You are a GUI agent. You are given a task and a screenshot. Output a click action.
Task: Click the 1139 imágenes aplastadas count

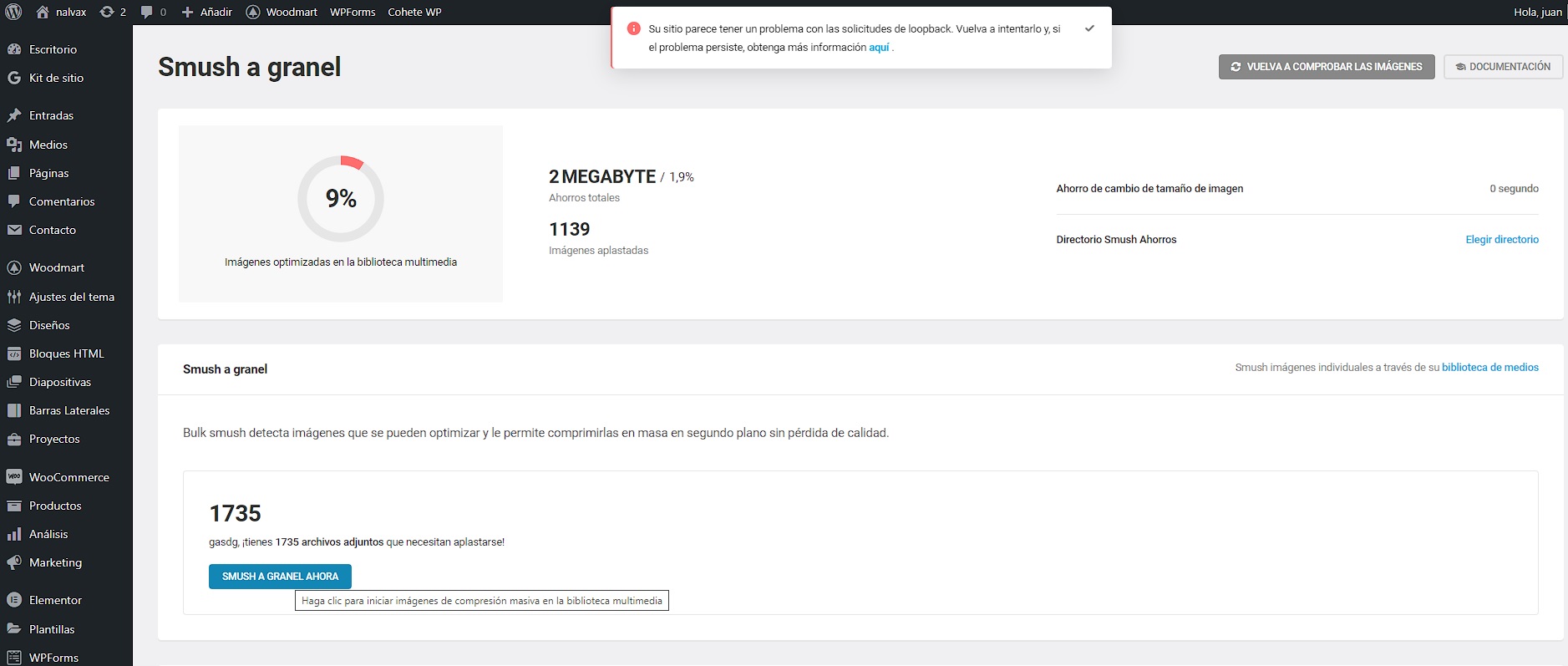570,229
